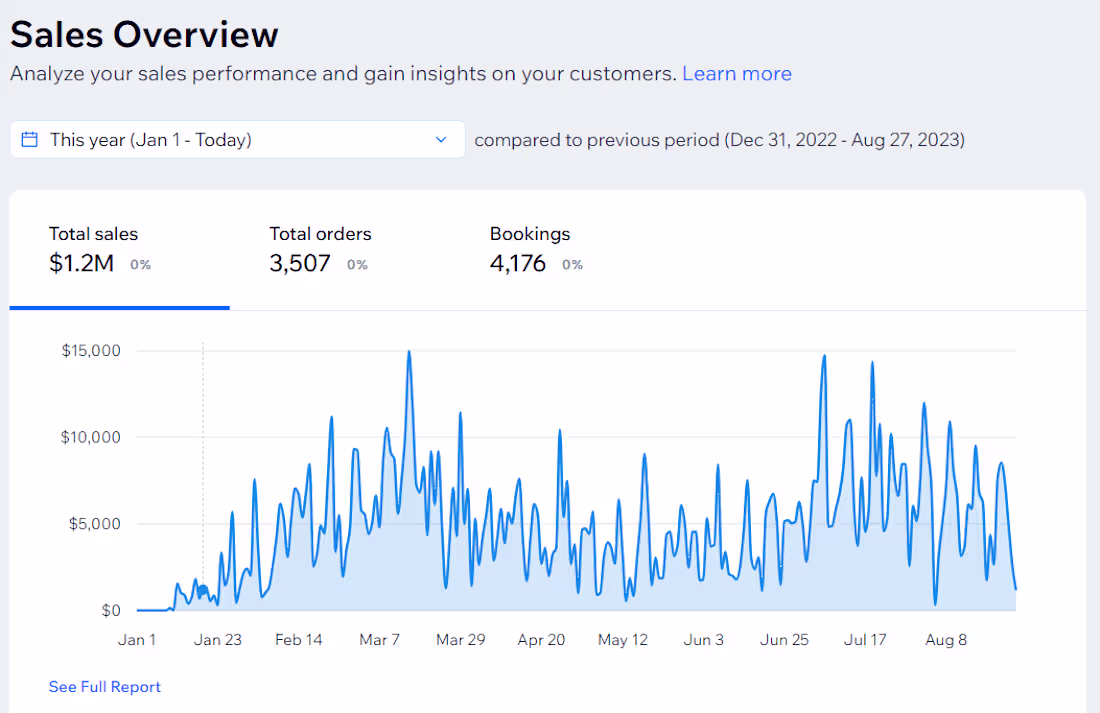The image size is (1100, 713).
Task: Click the calendar icon in date picker
Action: [31, 139]
